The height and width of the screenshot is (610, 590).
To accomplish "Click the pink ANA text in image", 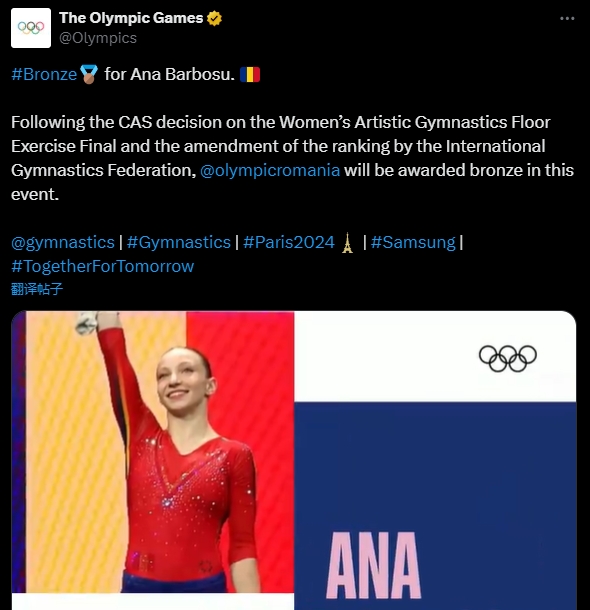I will [373, 566].
